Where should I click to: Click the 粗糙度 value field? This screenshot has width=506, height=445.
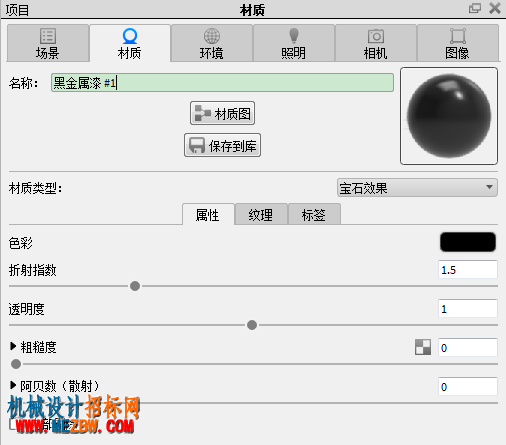[468, 348]
